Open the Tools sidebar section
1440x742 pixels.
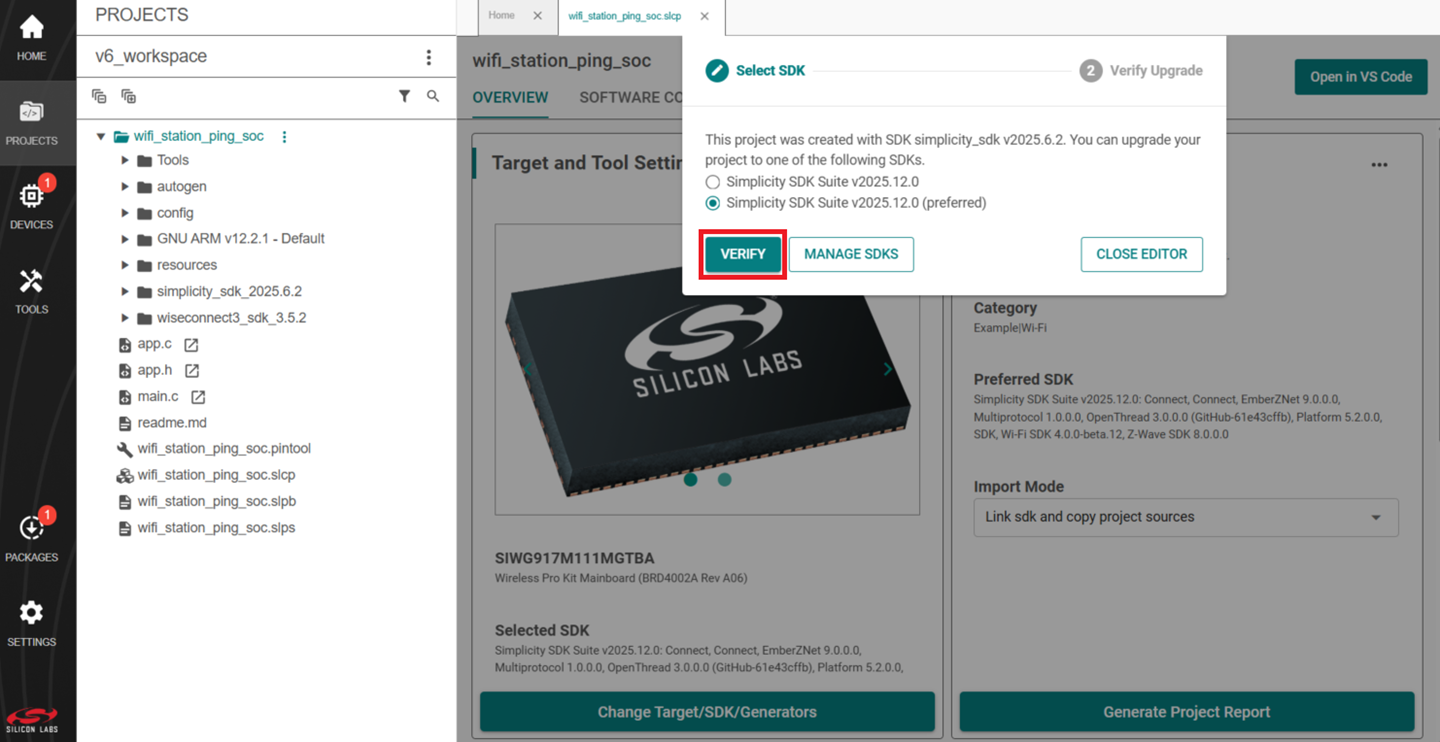tap(31, 290)
